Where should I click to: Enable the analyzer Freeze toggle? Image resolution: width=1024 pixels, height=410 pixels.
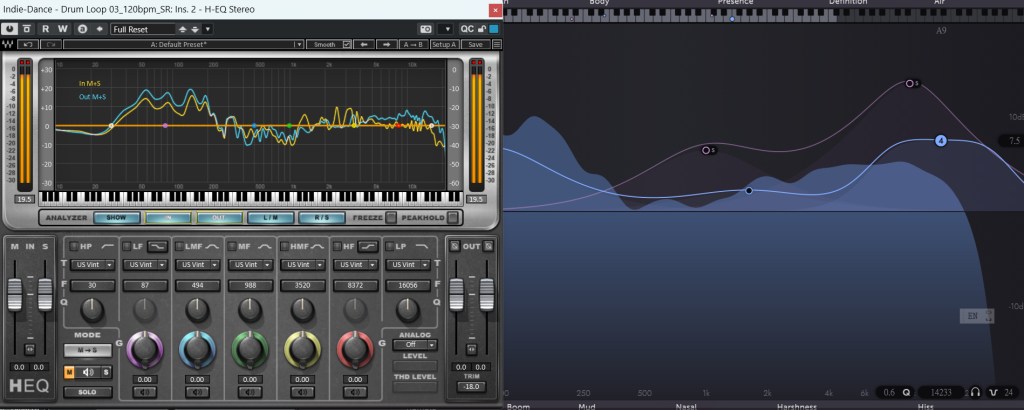(391, 217)
